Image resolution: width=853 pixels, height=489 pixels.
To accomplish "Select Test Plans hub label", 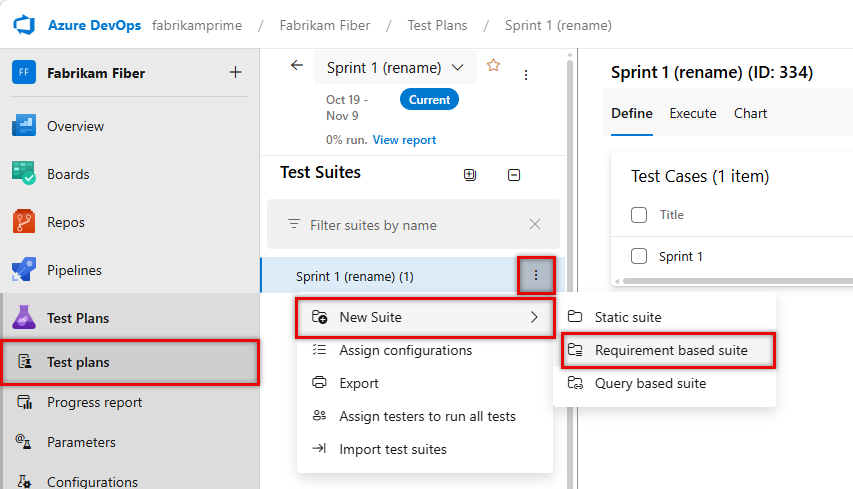I will pyautogui.click(x=78, y=318).
